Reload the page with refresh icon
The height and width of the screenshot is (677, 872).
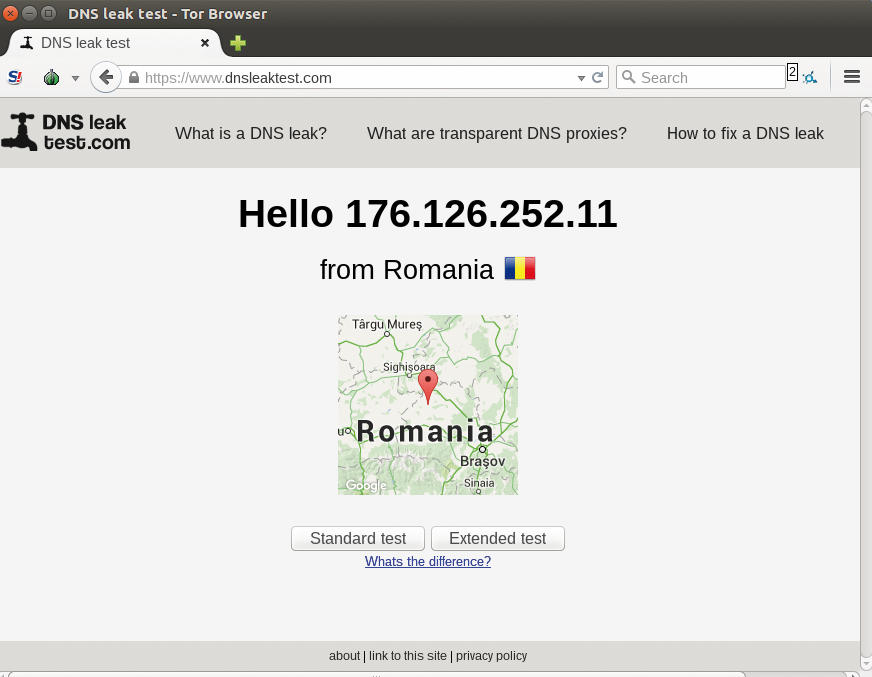[x=597, y=77]
